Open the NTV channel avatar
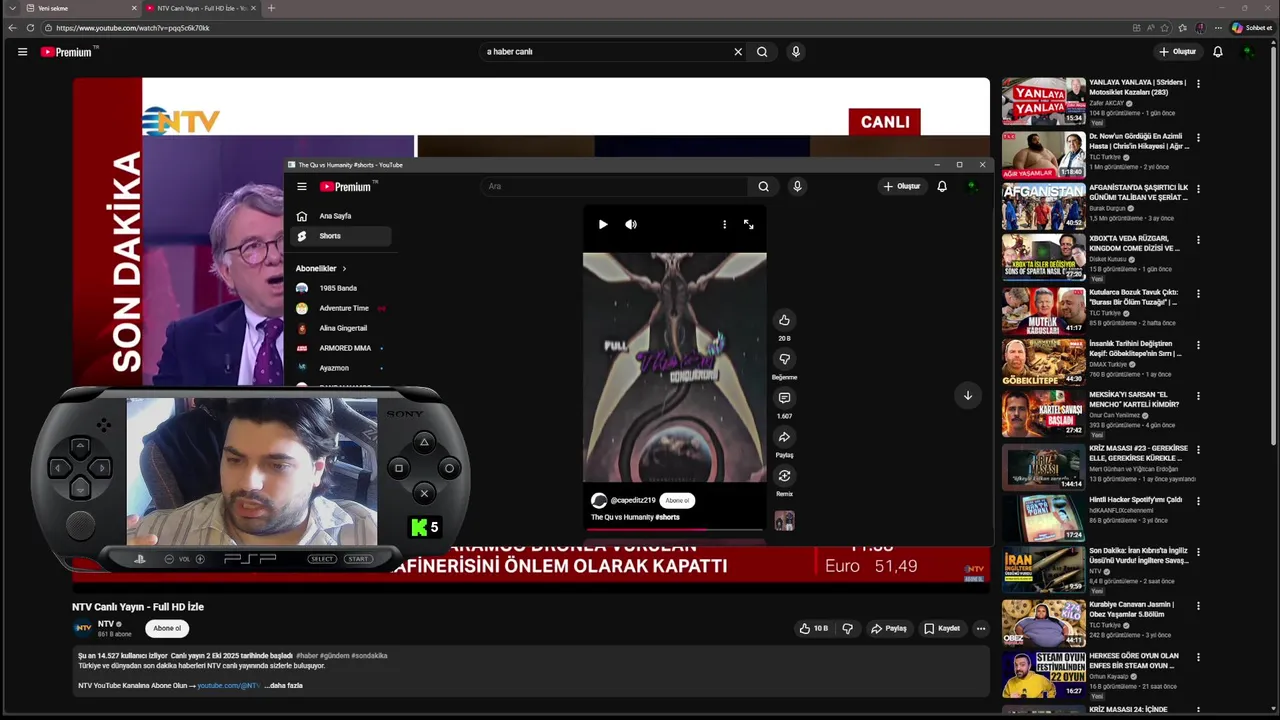 pos(83,628)
